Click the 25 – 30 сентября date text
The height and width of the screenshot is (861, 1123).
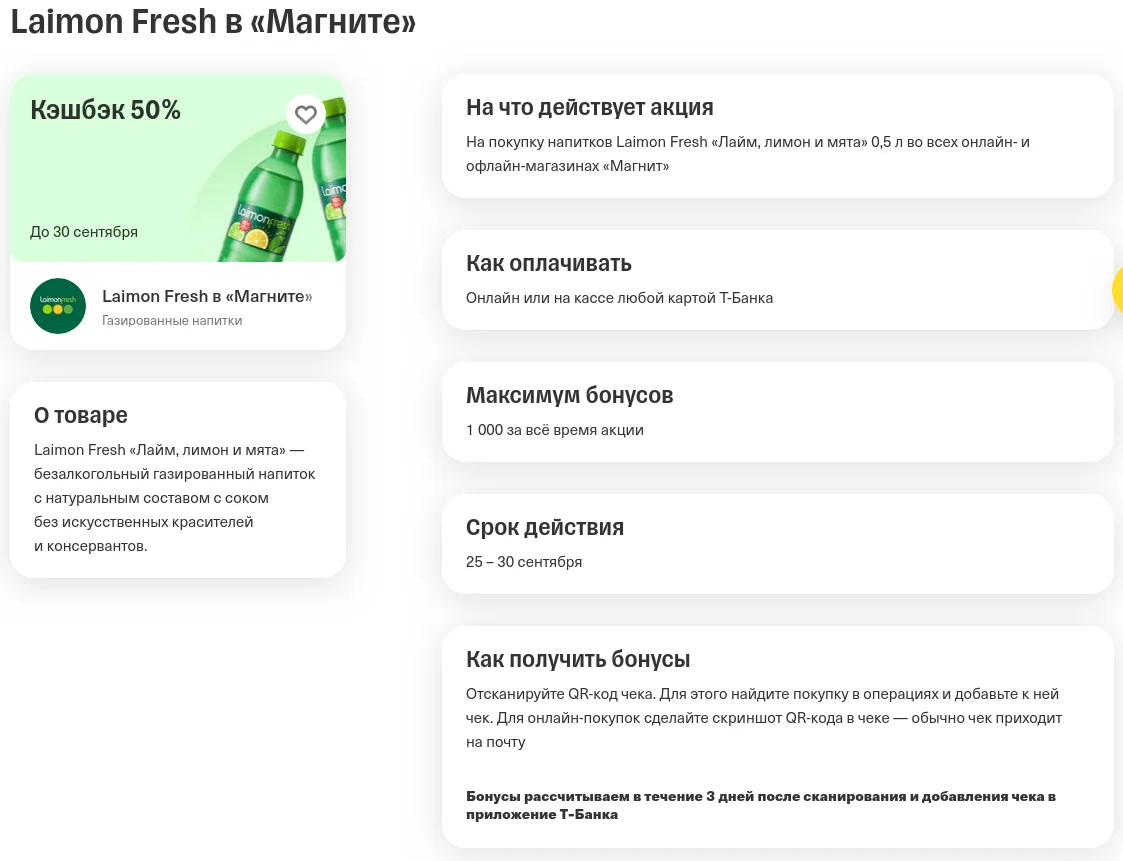524,562
